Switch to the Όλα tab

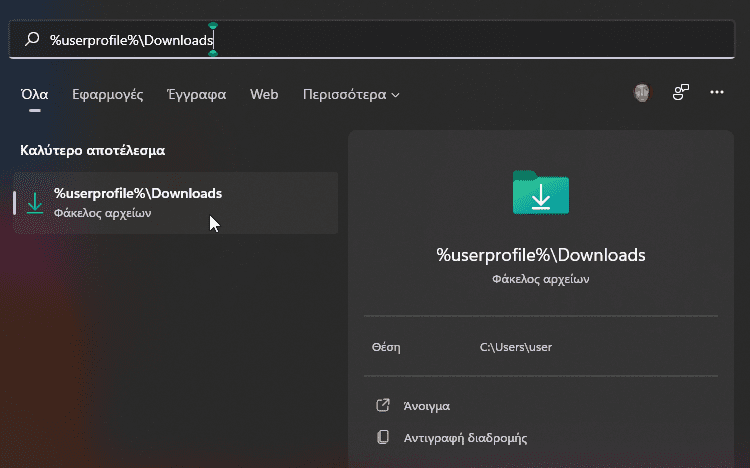pos(34,94)
